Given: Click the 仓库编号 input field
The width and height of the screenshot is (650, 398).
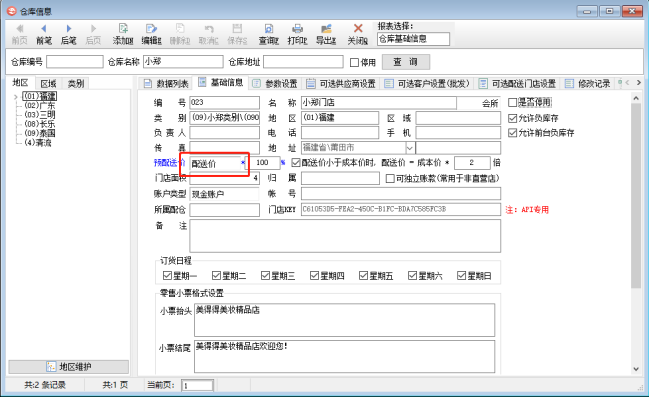Looking at the screenshot, I should point(75,62).
